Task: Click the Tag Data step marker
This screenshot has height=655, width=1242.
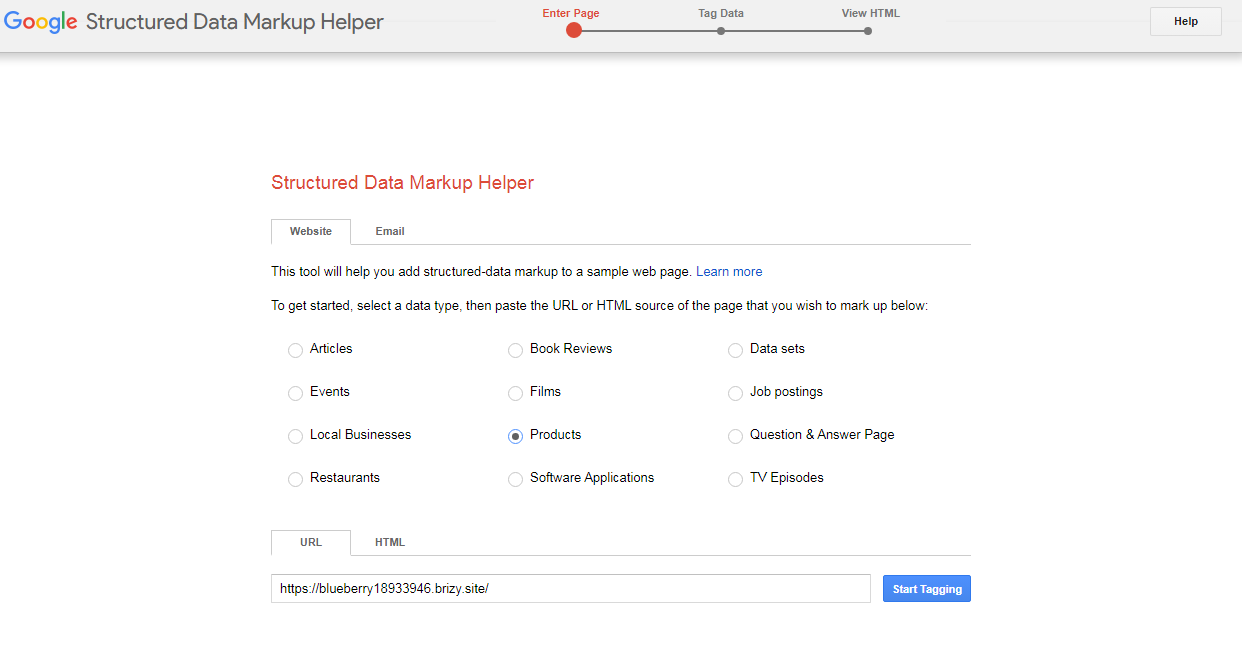Action: coord(721,31)
